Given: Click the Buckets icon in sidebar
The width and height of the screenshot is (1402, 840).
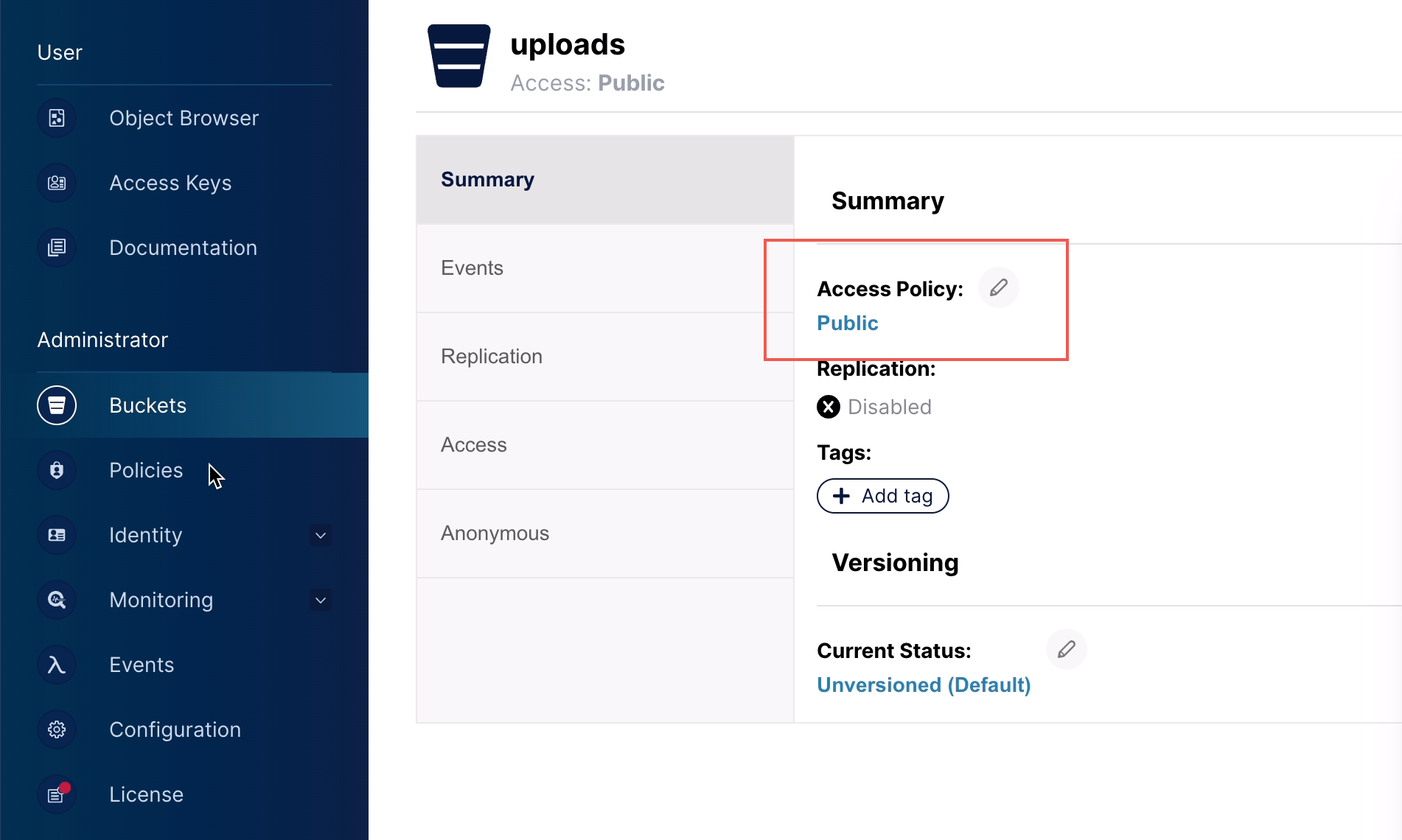Looking at the screenshot, I should [57, 405].
